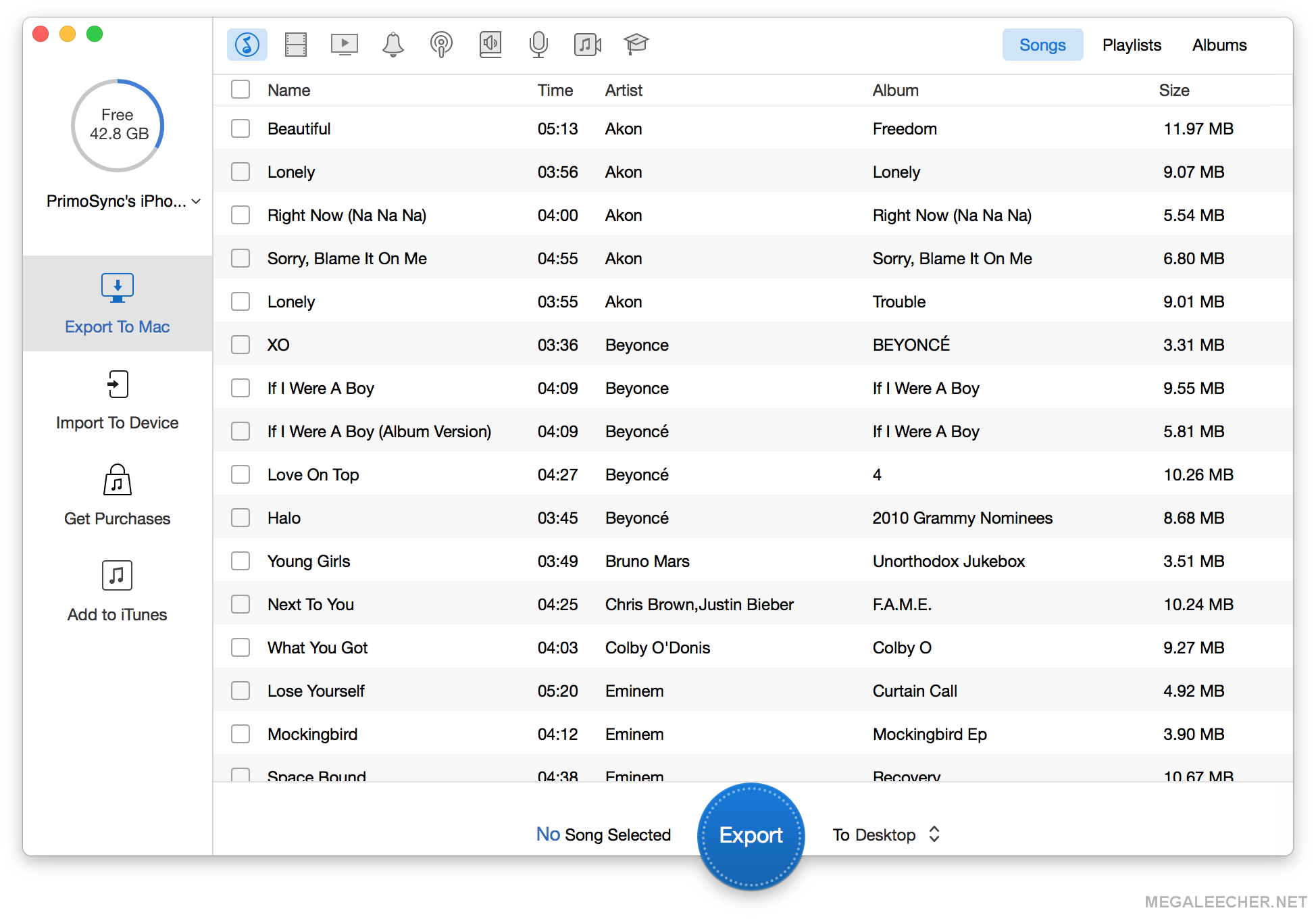Click the Add to iTunes note icon
The image size is (1316, 919).
click(x=118, y=576)
